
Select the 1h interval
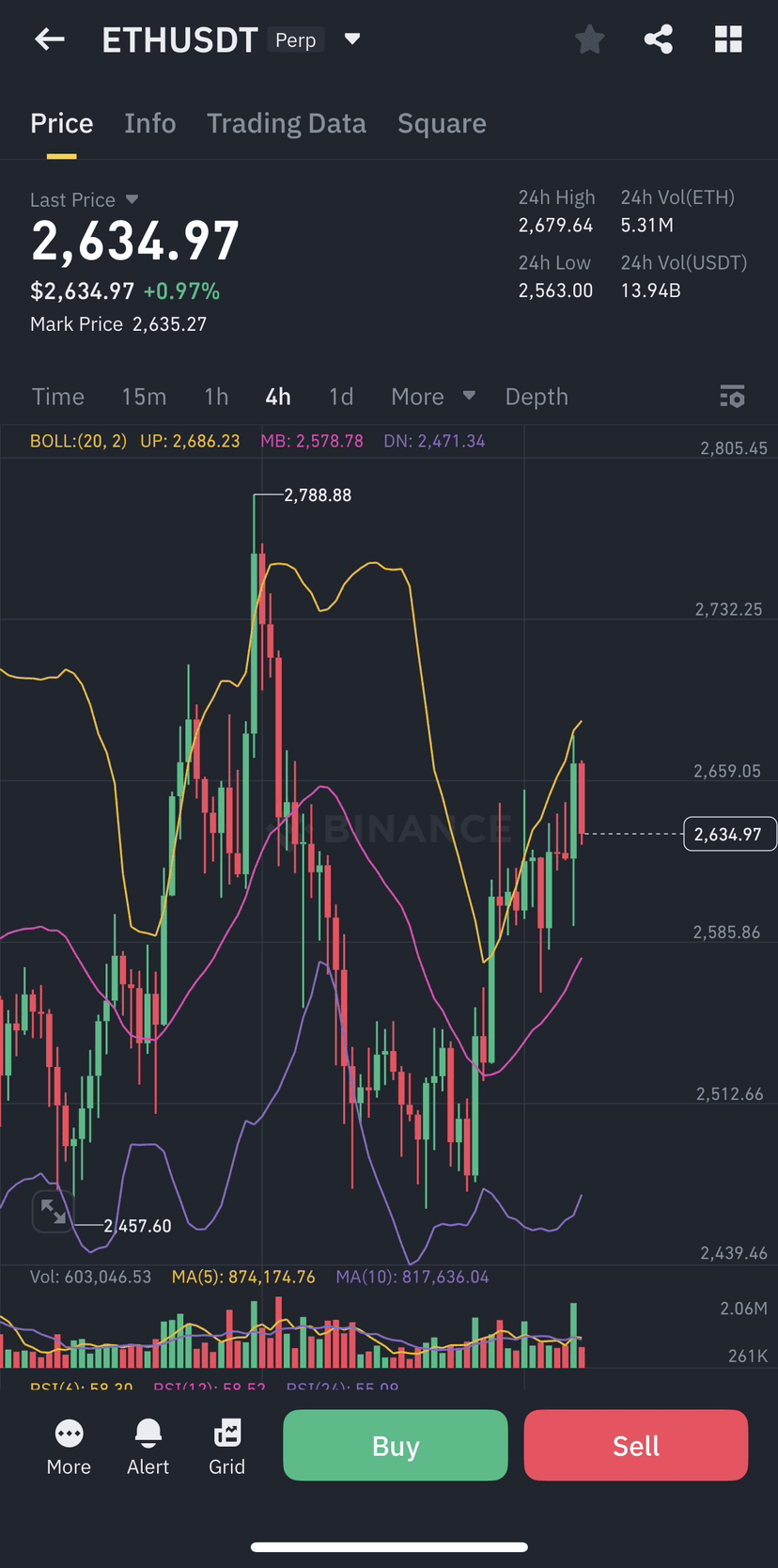pos(216,397)
